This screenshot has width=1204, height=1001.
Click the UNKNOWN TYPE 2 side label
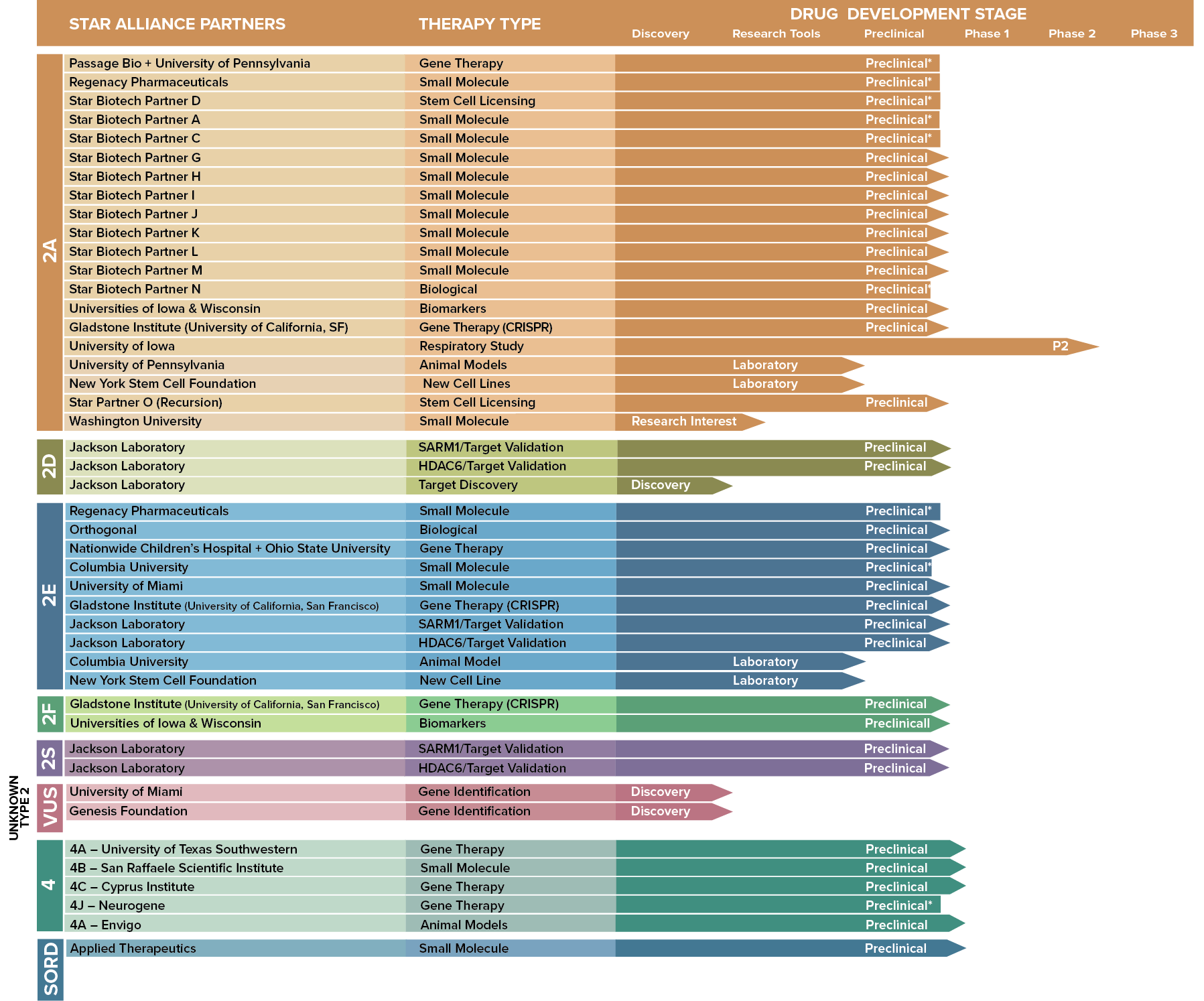(19, 807)
